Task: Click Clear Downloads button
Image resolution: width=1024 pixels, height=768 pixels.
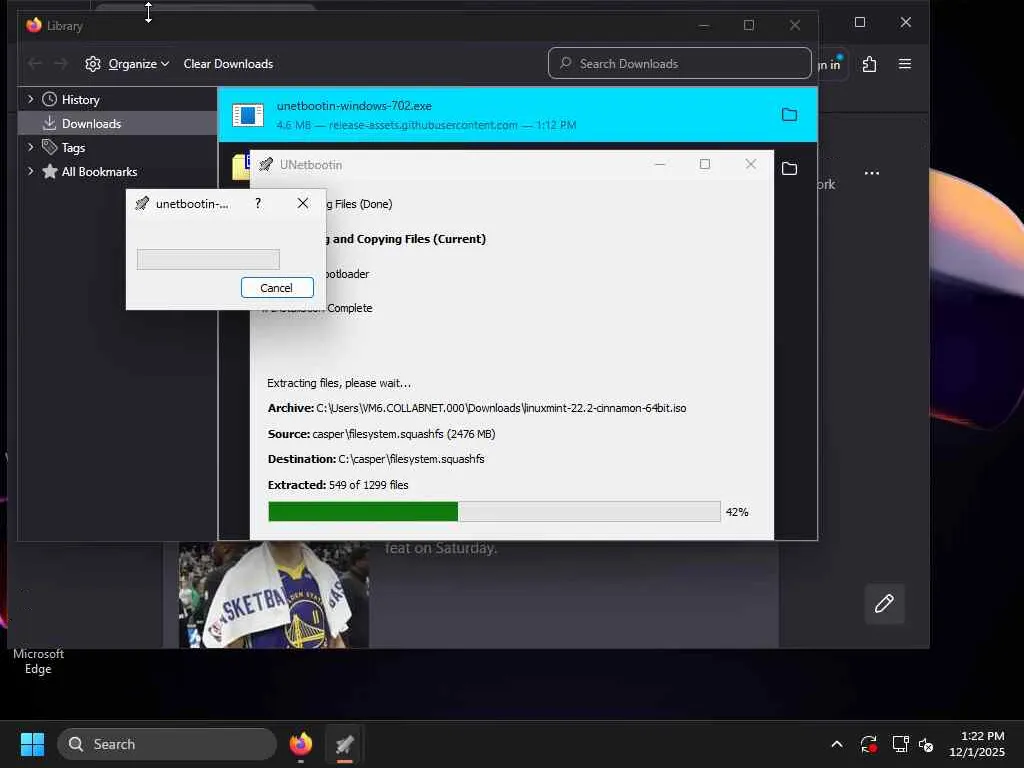Action: pyautogui.click(x=228, y=64)
